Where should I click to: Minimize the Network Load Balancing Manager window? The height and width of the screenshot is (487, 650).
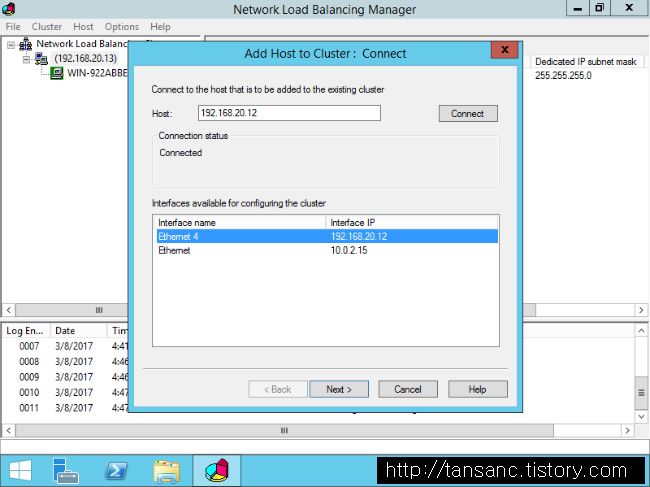(577, 8)
